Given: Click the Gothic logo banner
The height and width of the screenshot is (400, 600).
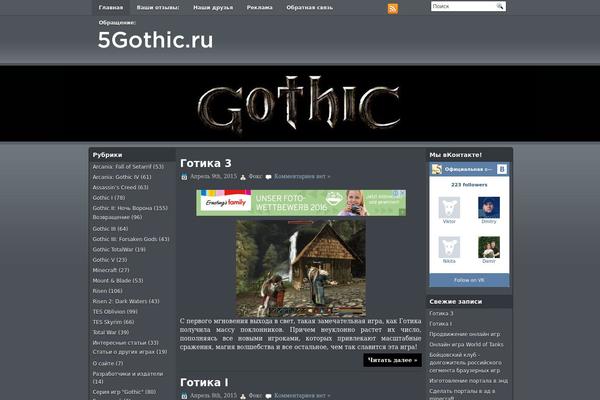Looking at the screenshot, I should coord(299,104).
